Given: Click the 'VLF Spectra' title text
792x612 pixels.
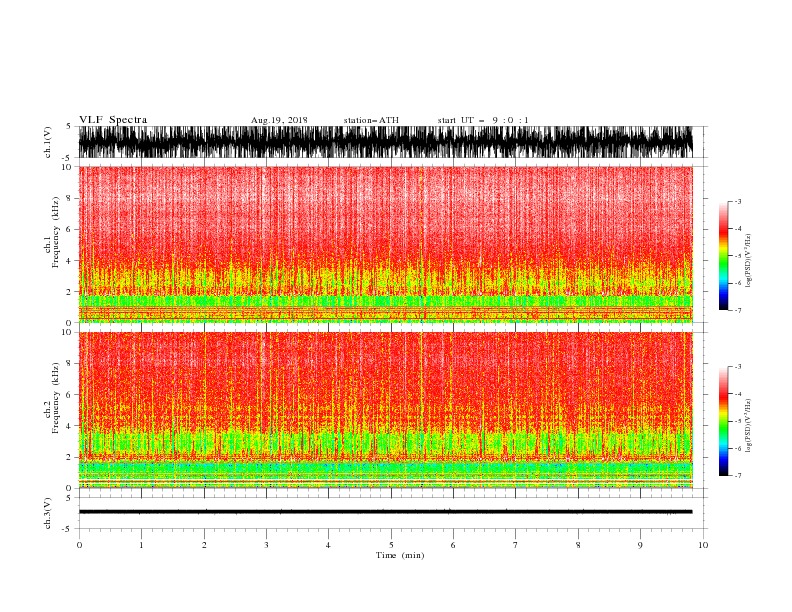Looking at the screenshot, I should coord(113,120).
